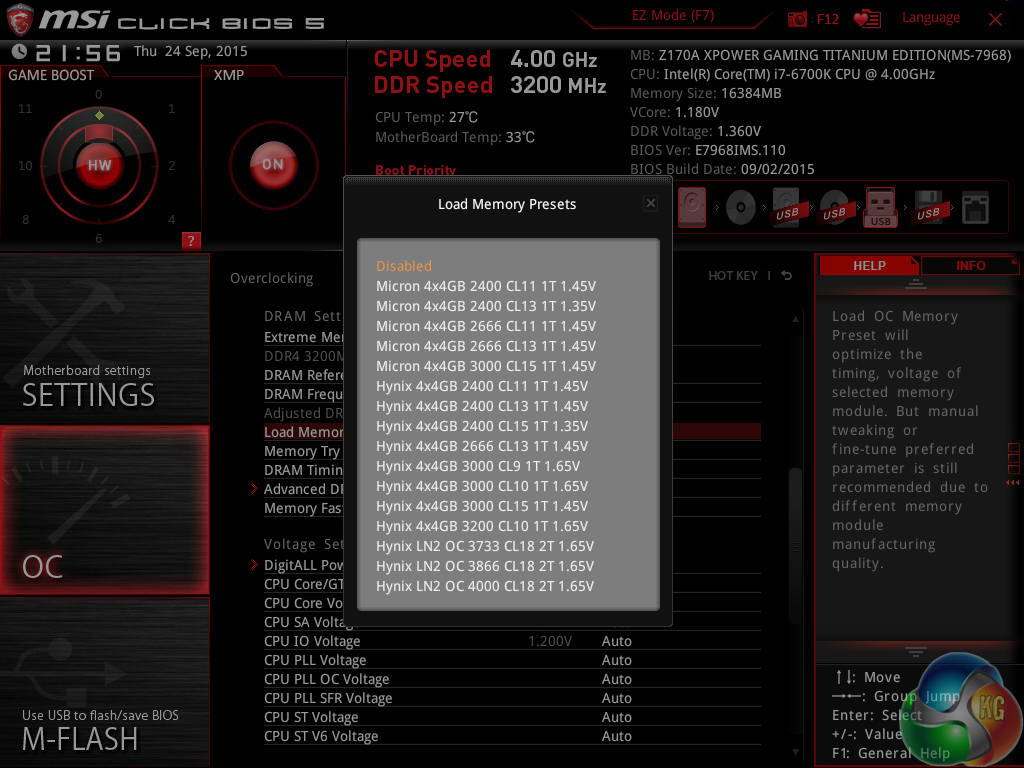
Task: Close the Load Memory Presets dialog
Action: pos(650,203)
